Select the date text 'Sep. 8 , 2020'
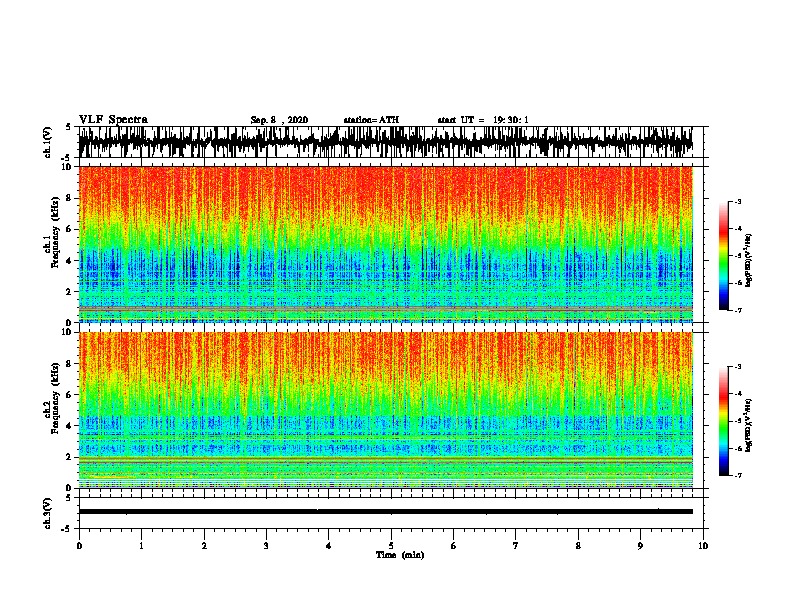Screen dimensions: 792x612 [279, 120]
